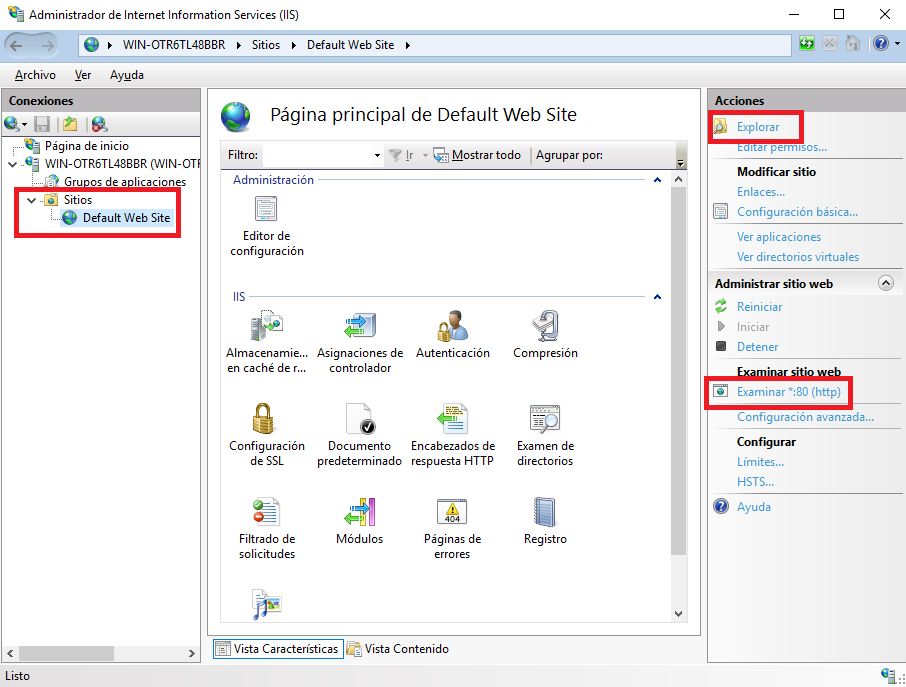Open the Compresión feature icon
This screenshot has height=687, width=906.
(545, 327)
